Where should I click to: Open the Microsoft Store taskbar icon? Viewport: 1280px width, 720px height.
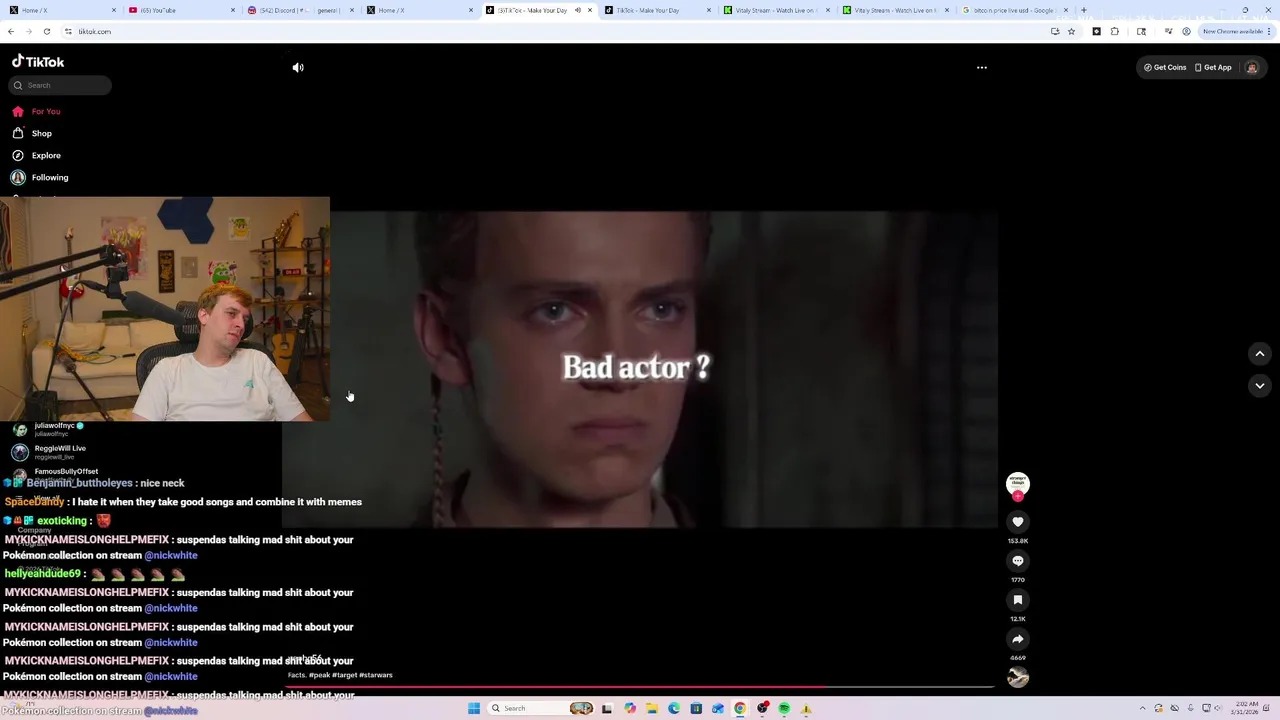(696, 708)
